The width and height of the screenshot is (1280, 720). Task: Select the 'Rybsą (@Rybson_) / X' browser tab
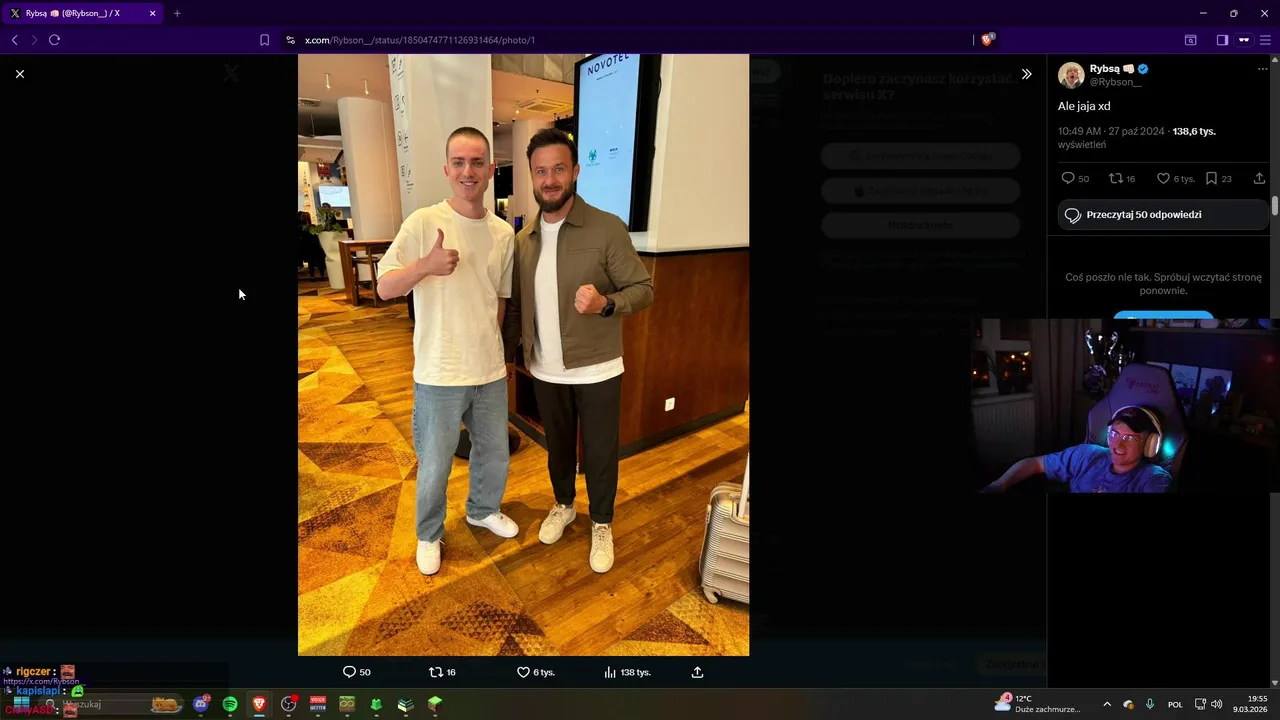(x=82, y=13)
